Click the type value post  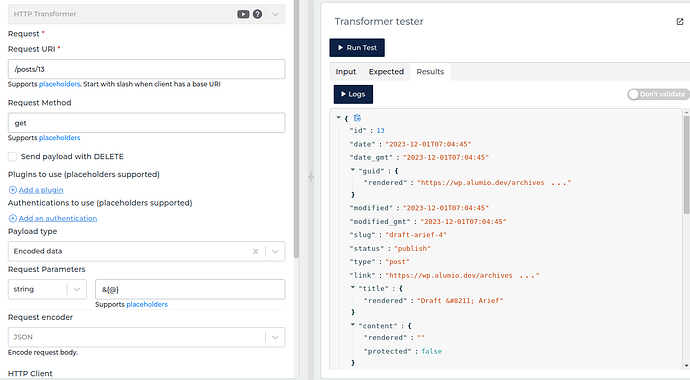coord(397,262)
